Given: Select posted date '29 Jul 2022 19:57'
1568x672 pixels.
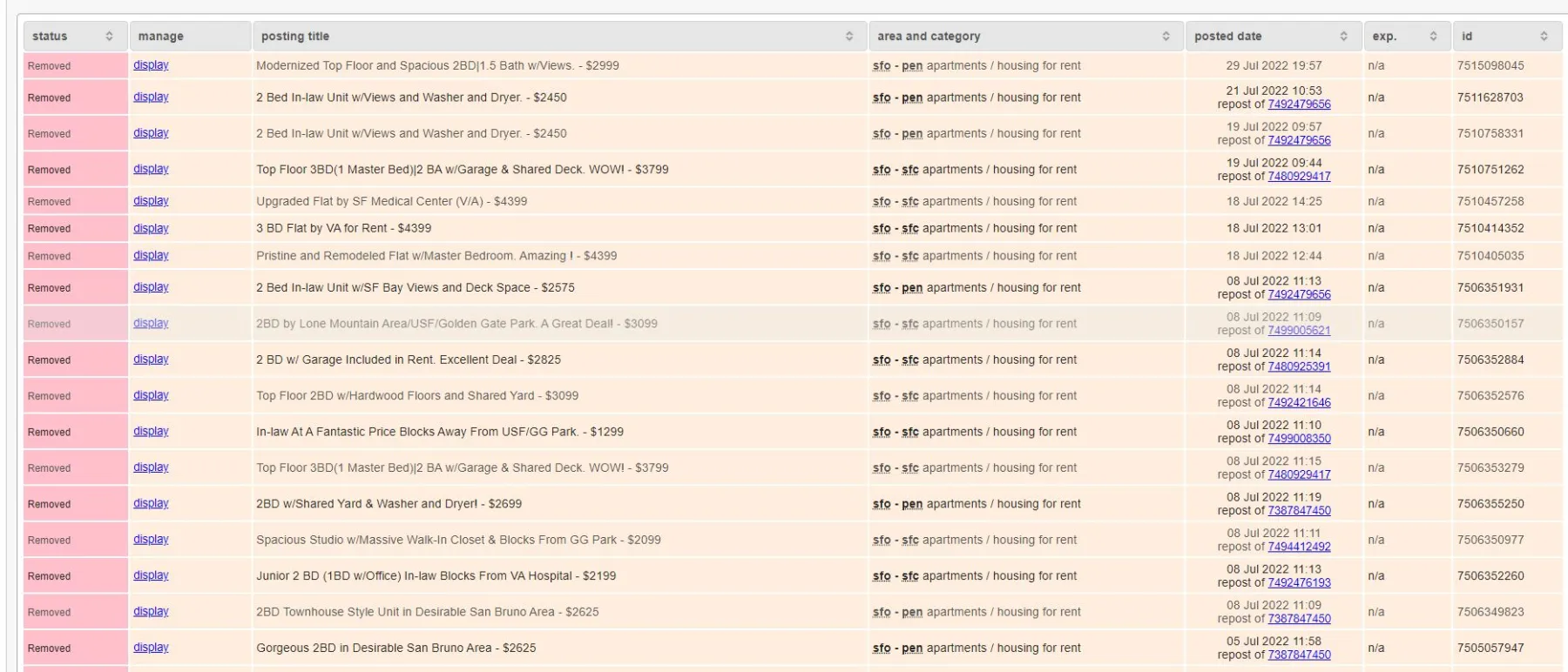Looking at the screenshot, I should point(1274,65).
